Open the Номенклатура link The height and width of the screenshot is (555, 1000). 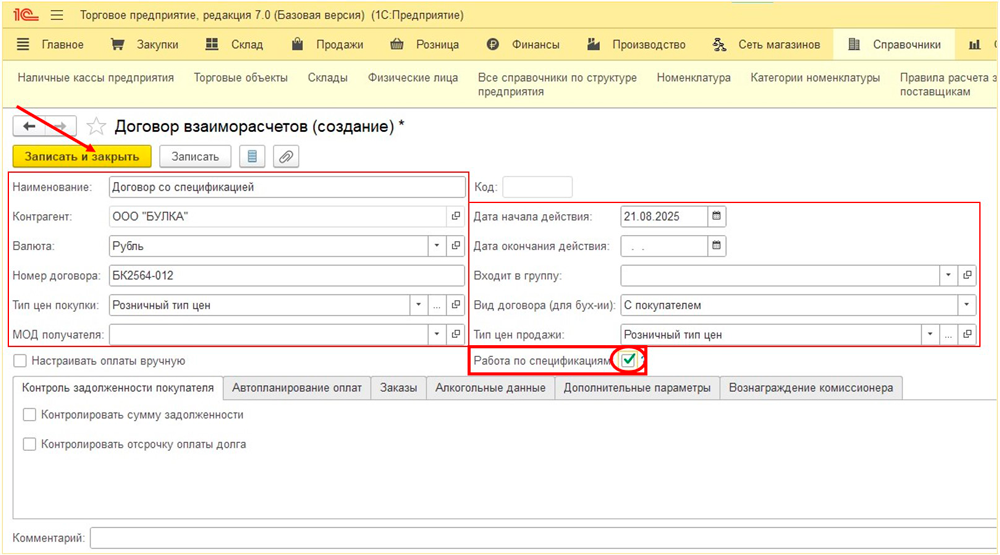(693, 78)
